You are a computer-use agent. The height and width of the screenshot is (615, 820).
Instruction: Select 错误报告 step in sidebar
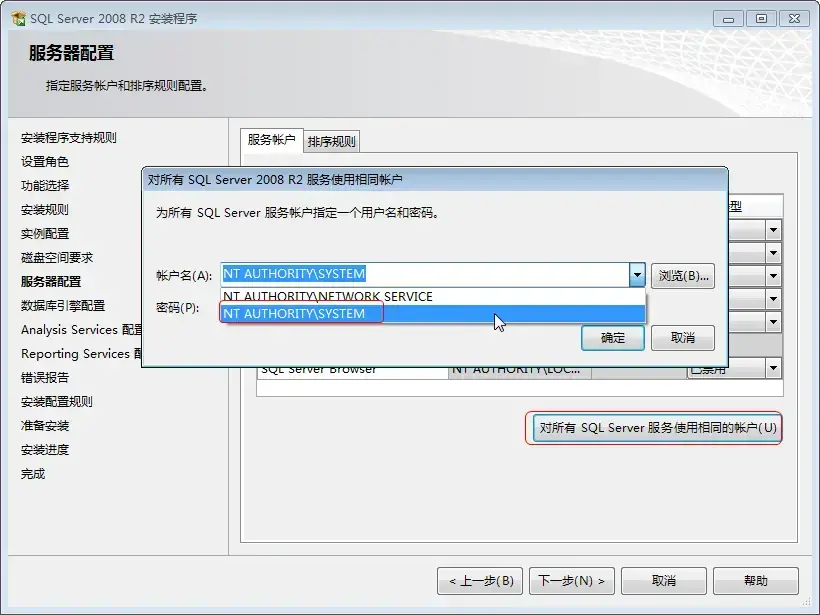click(45, 378)
